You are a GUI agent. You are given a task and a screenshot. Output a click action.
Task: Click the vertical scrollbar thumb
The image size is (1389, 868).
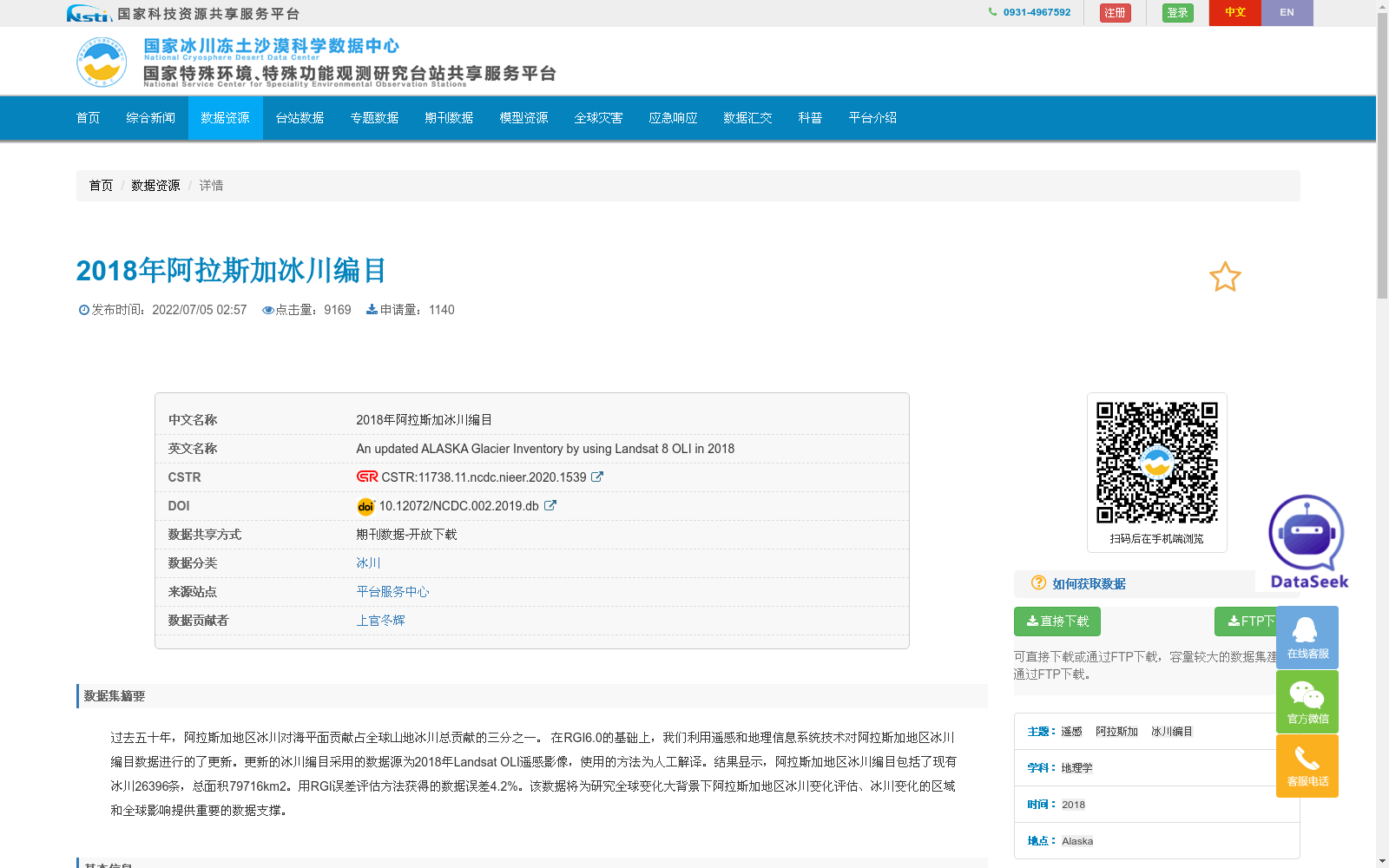click(x=1382, y=155)
